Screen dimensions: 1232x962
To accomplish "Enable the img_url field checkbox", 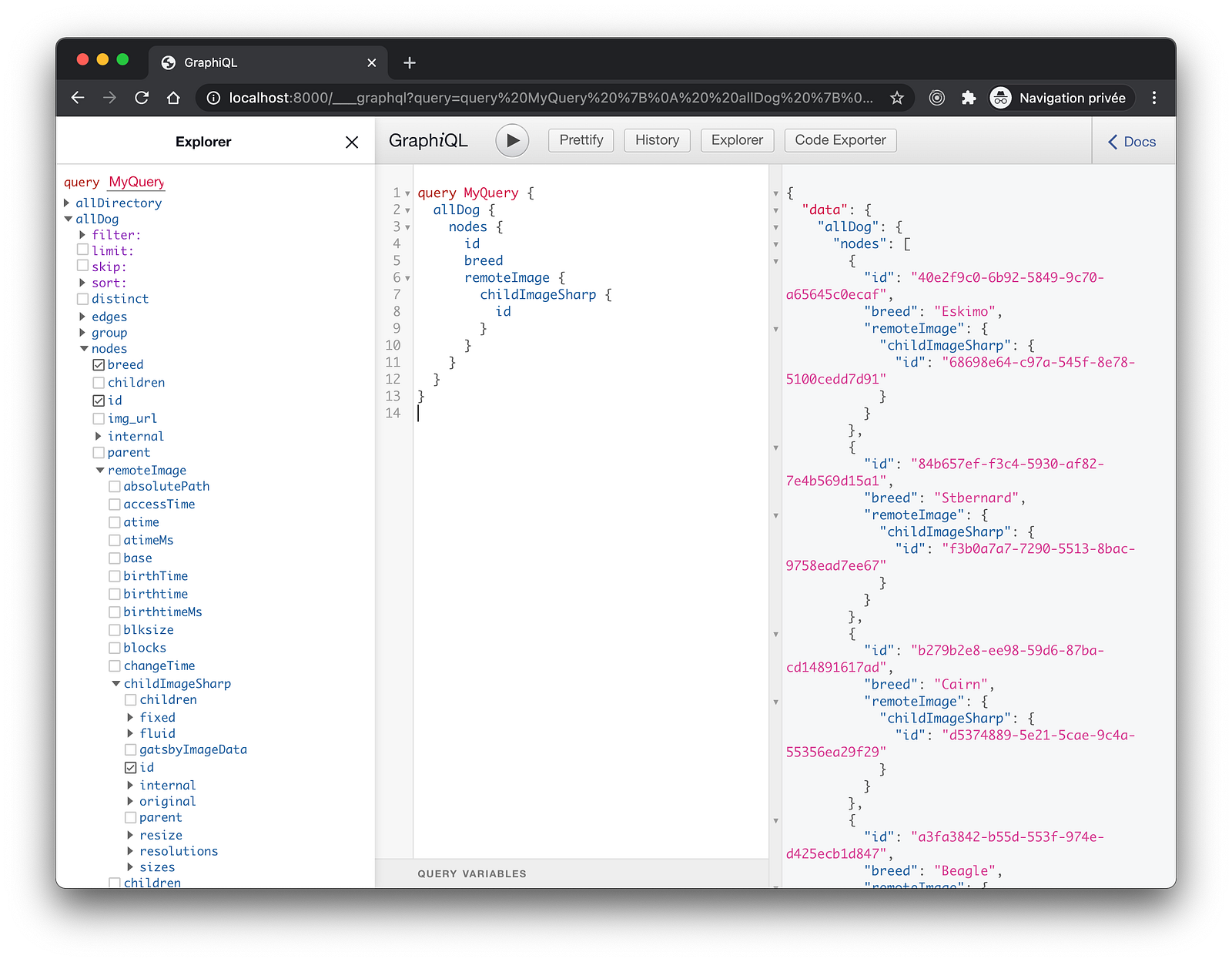I will pyautogui.click(x=99, y=419).
